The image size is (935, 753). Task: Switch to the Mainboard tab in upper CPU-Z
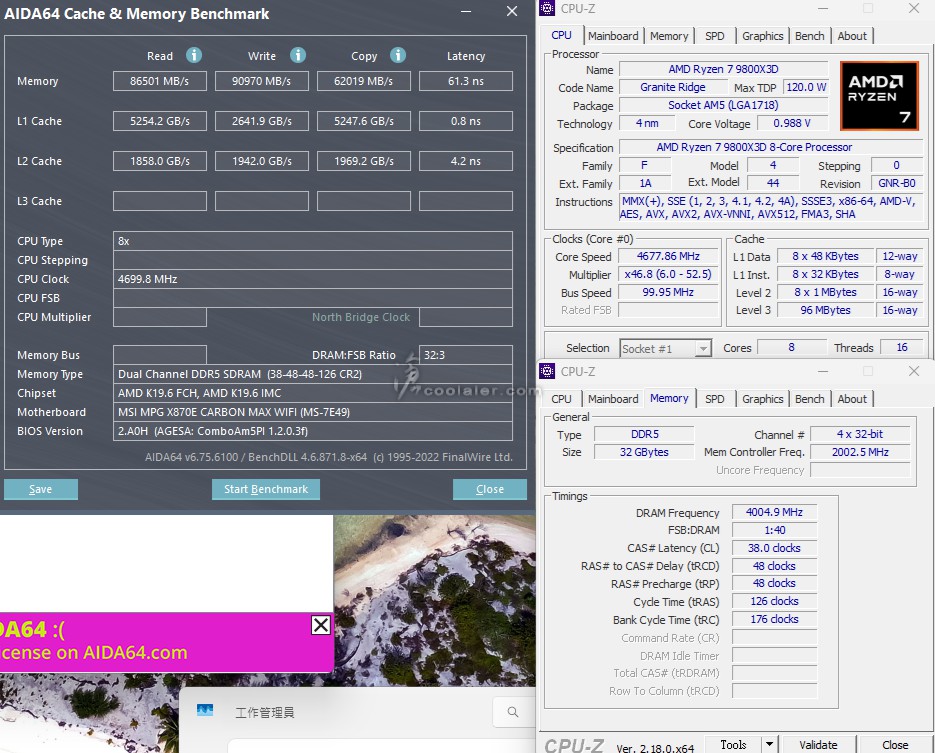613,35
